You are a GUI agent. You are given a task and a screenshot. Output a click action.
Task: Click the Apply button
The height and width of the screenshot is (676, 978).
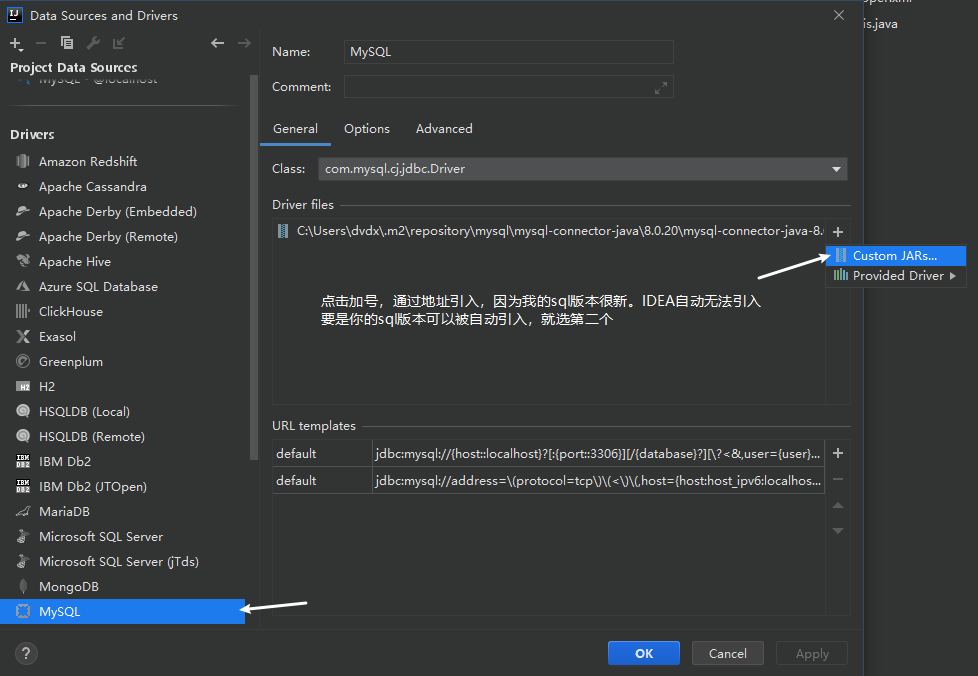[x=811, y=653]
